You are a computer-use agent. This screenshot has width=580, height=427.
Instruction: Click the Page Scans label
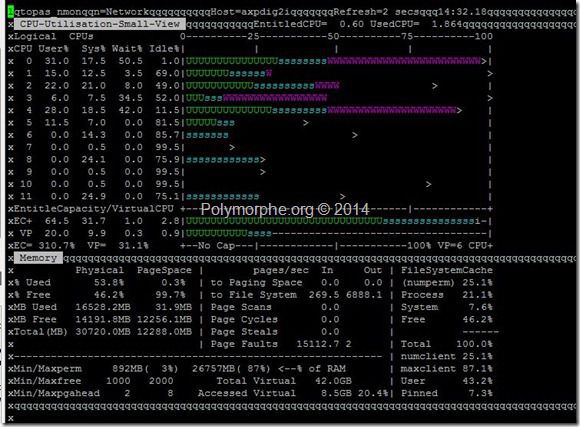coord(241,307)
